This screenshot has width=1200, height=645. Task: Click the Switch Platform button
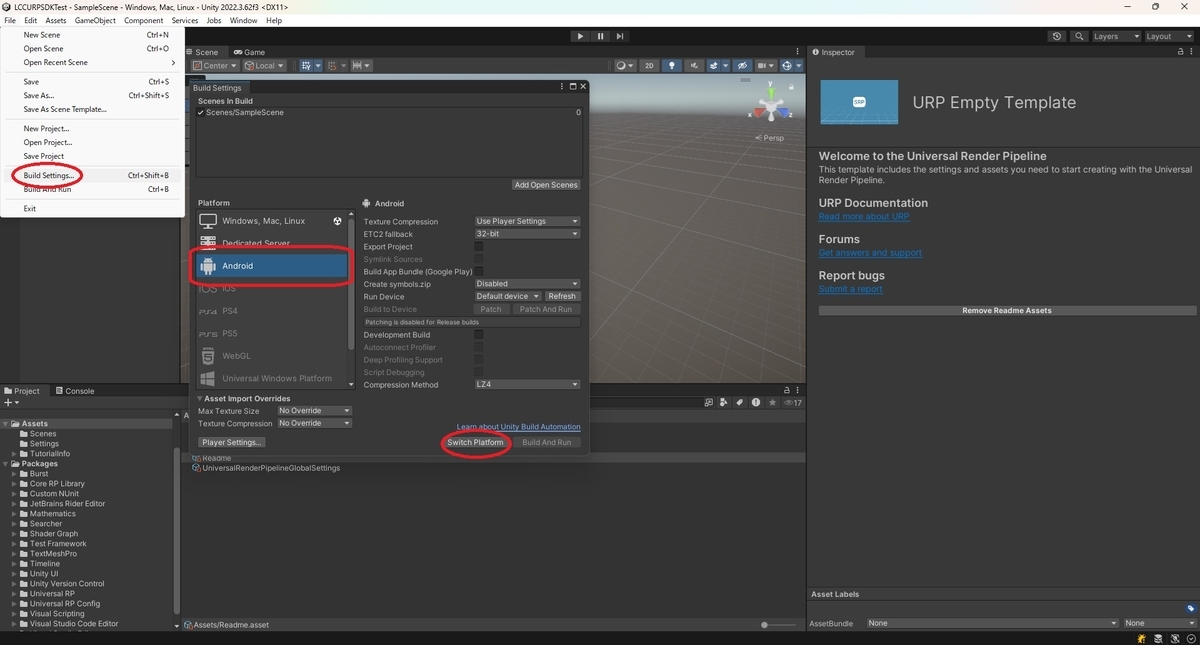tap(476, 442)
